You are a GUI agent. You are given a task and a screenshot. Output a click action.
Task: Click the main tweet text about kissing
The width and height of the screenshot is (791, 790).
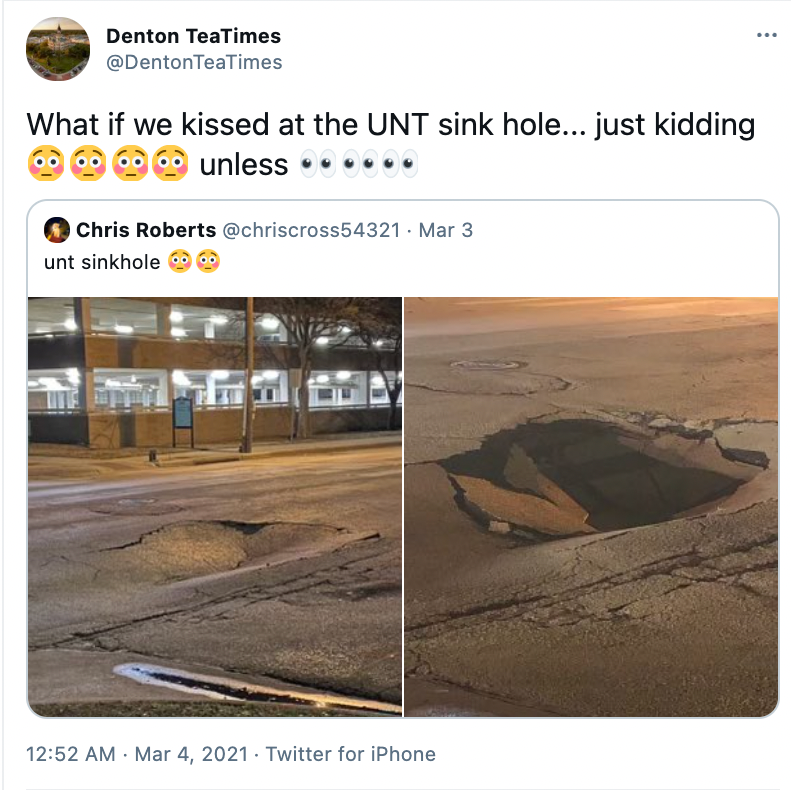pyautogui.click(x=390, y=125)
